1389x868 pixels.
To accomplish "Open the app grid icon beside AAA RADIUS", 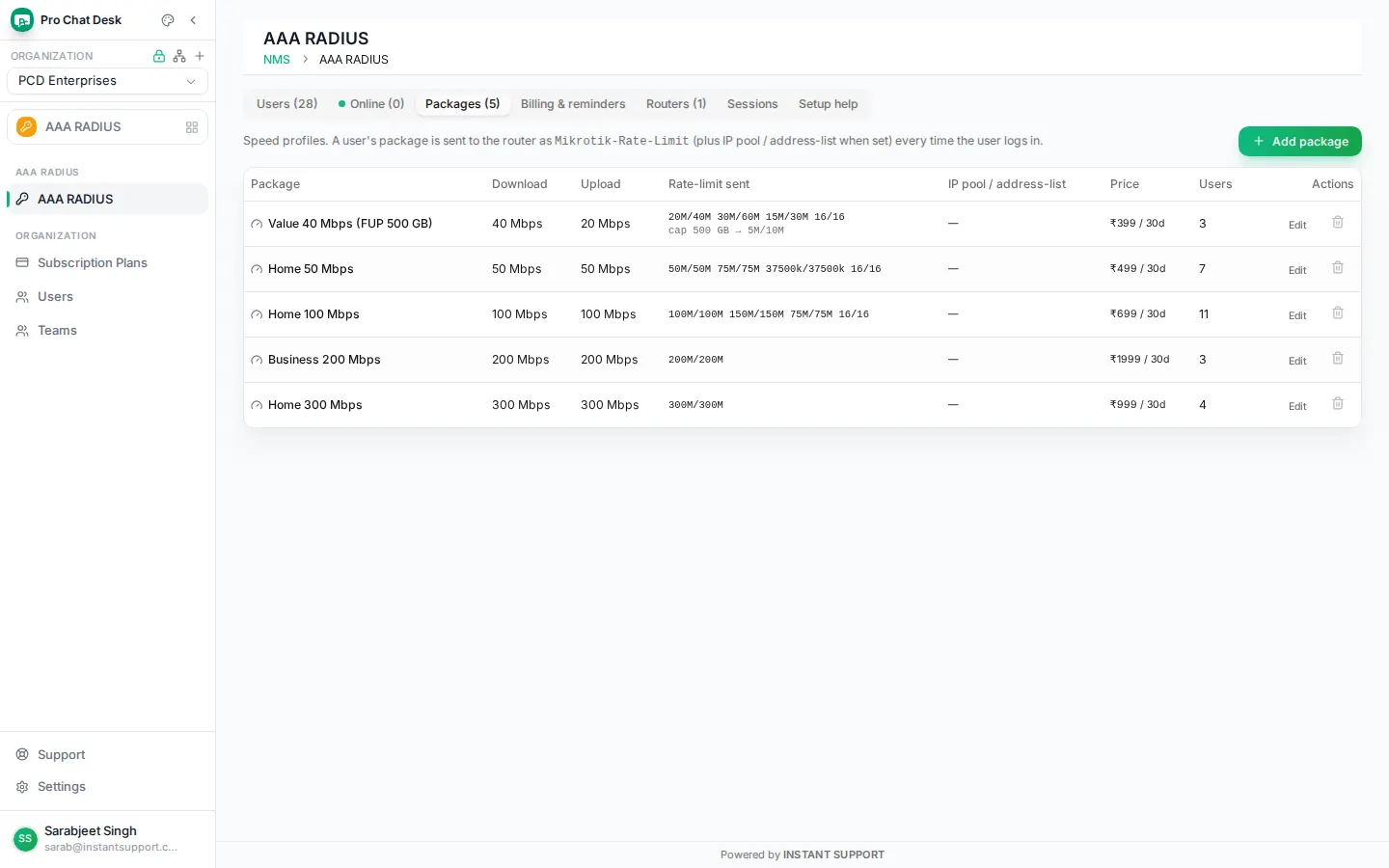I will coord(192,127).
